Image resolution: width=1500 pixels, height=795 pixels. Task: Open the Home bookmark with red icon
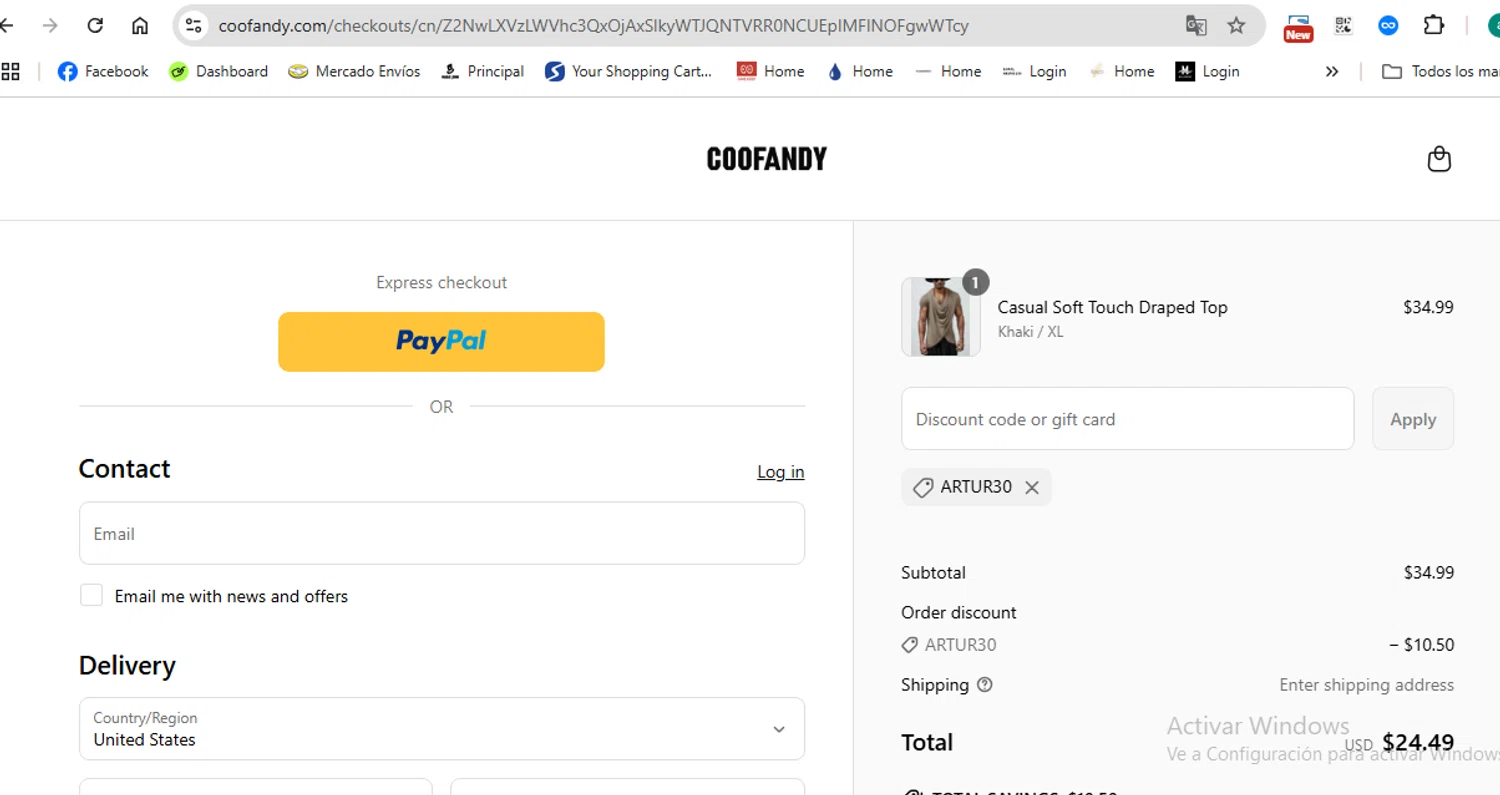click(770, 71)
